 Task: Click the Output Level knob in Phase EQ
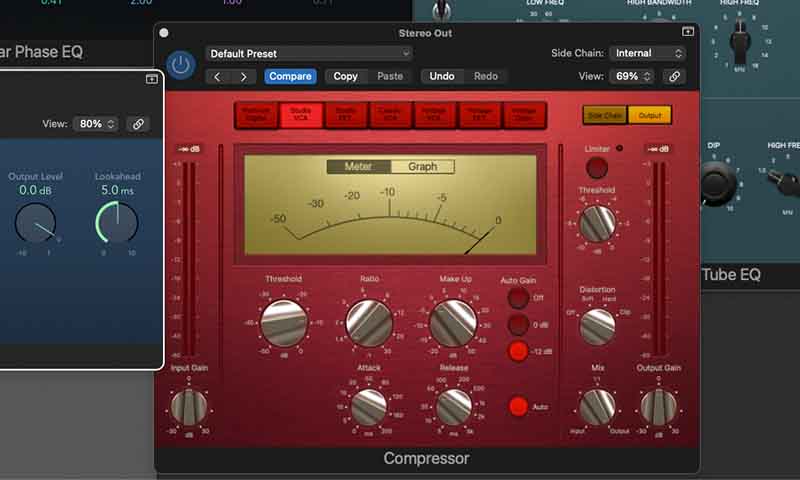pos(35,223)
